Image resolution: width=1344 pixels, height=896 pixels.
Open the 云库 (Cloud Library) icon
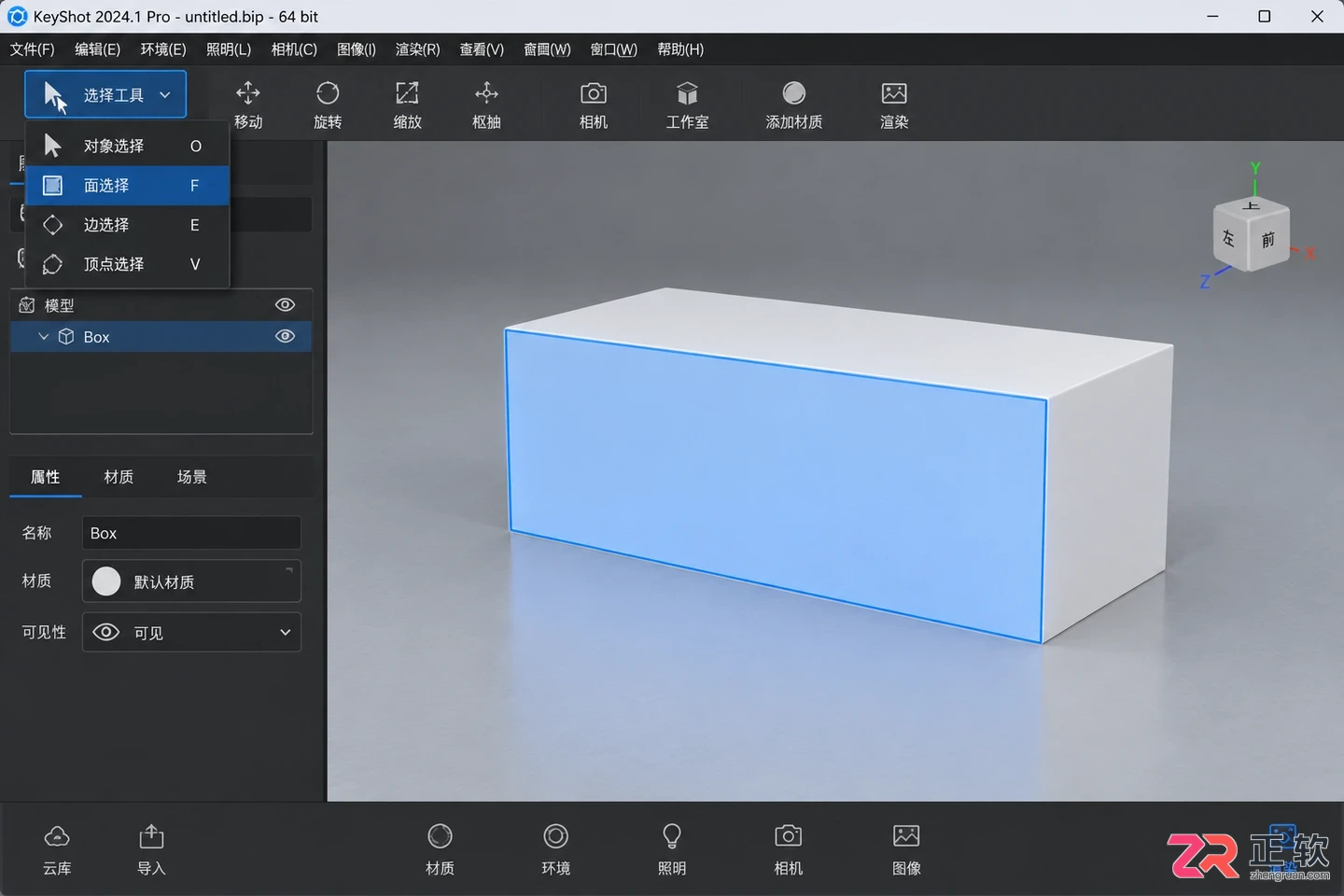[57, 836]
